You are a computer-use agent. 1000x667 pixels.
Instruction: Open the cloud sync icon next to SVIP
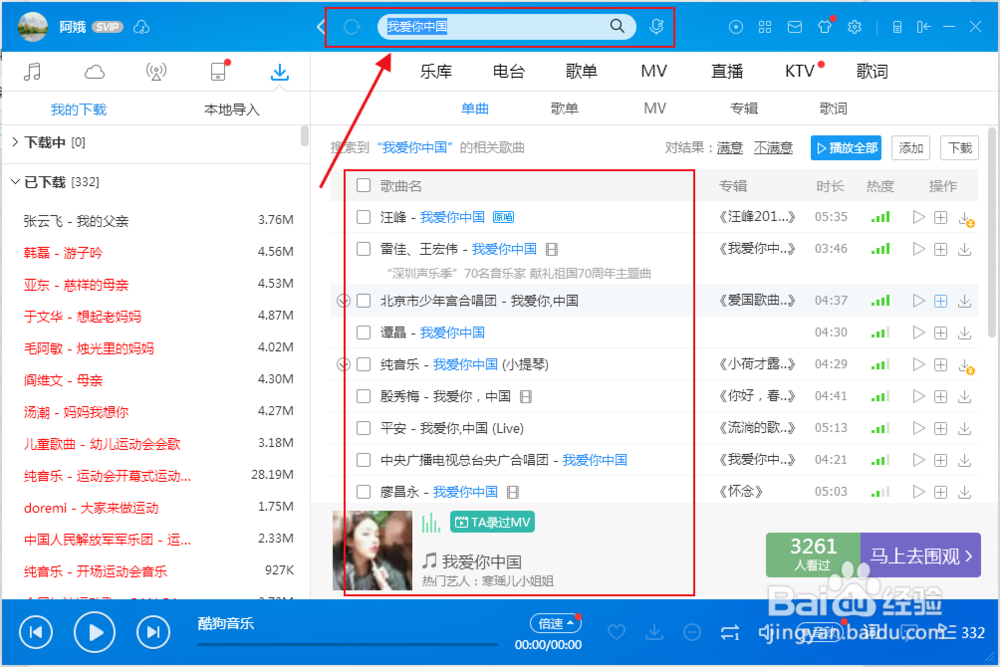click(x=142, y=27)
